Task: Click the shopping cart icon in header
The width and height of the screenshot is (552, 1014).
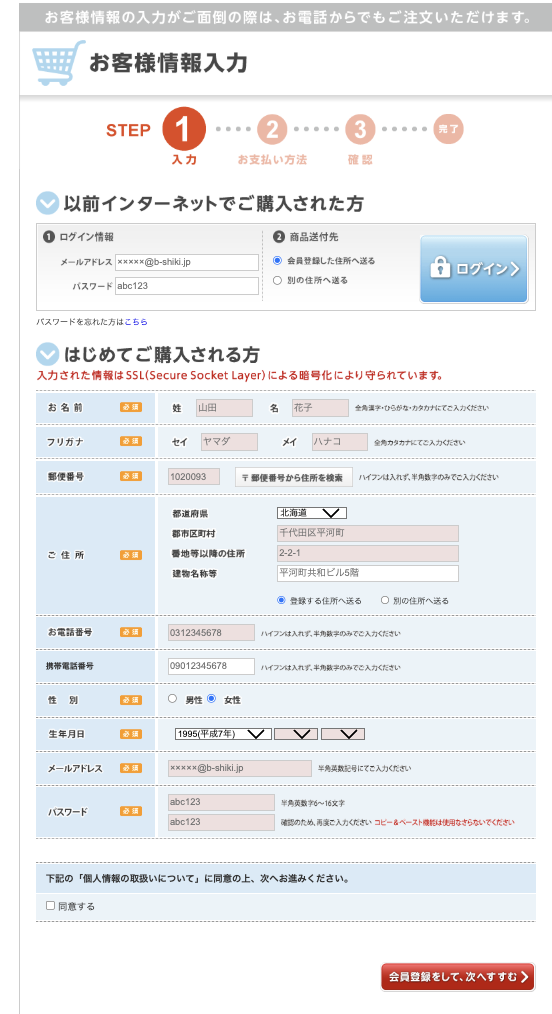Action: (x=59, y=63)
